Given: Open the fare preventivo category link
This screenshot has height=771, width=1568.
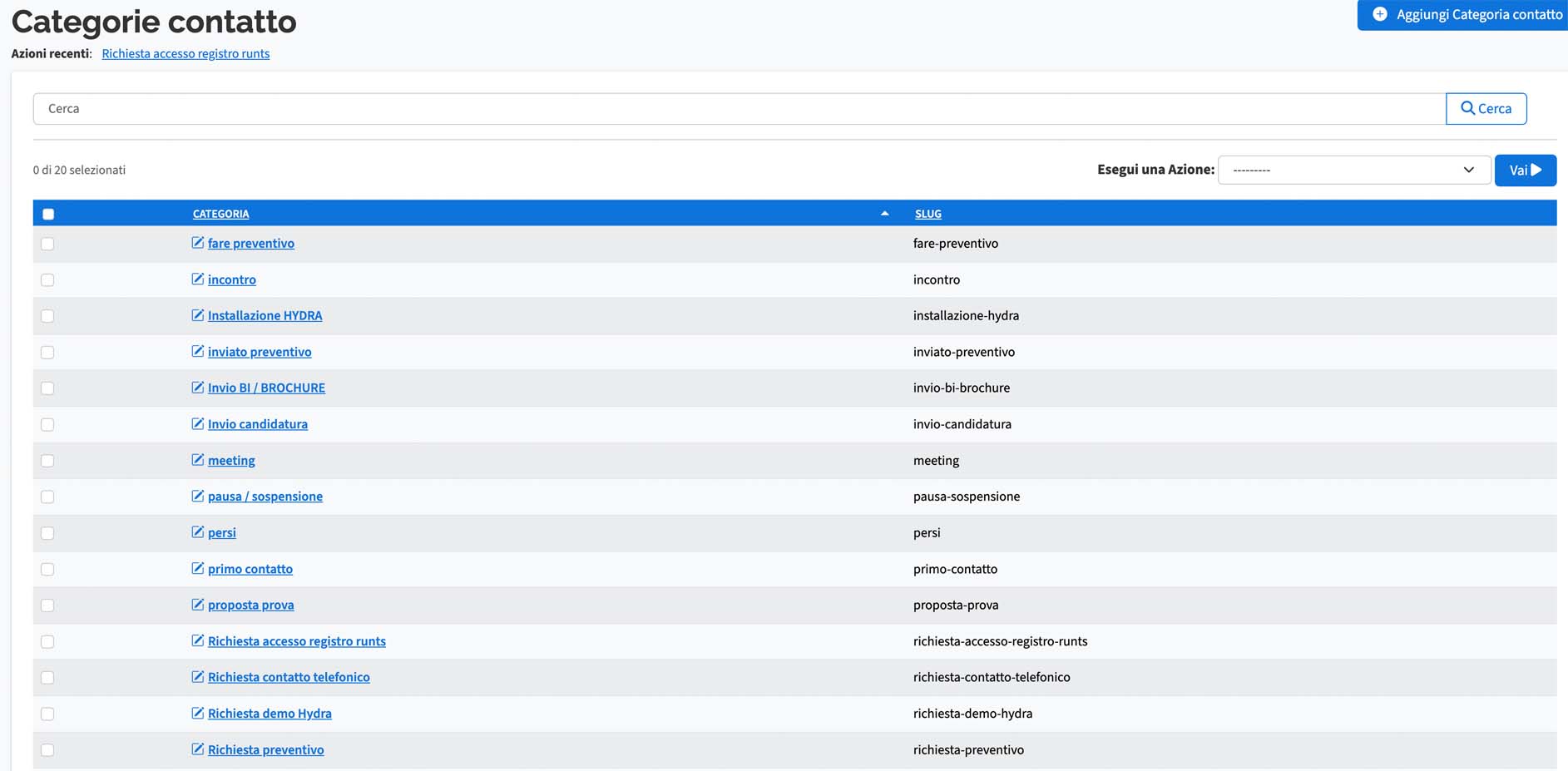Looking at the screenshot, I should click(x=251, y=243).
